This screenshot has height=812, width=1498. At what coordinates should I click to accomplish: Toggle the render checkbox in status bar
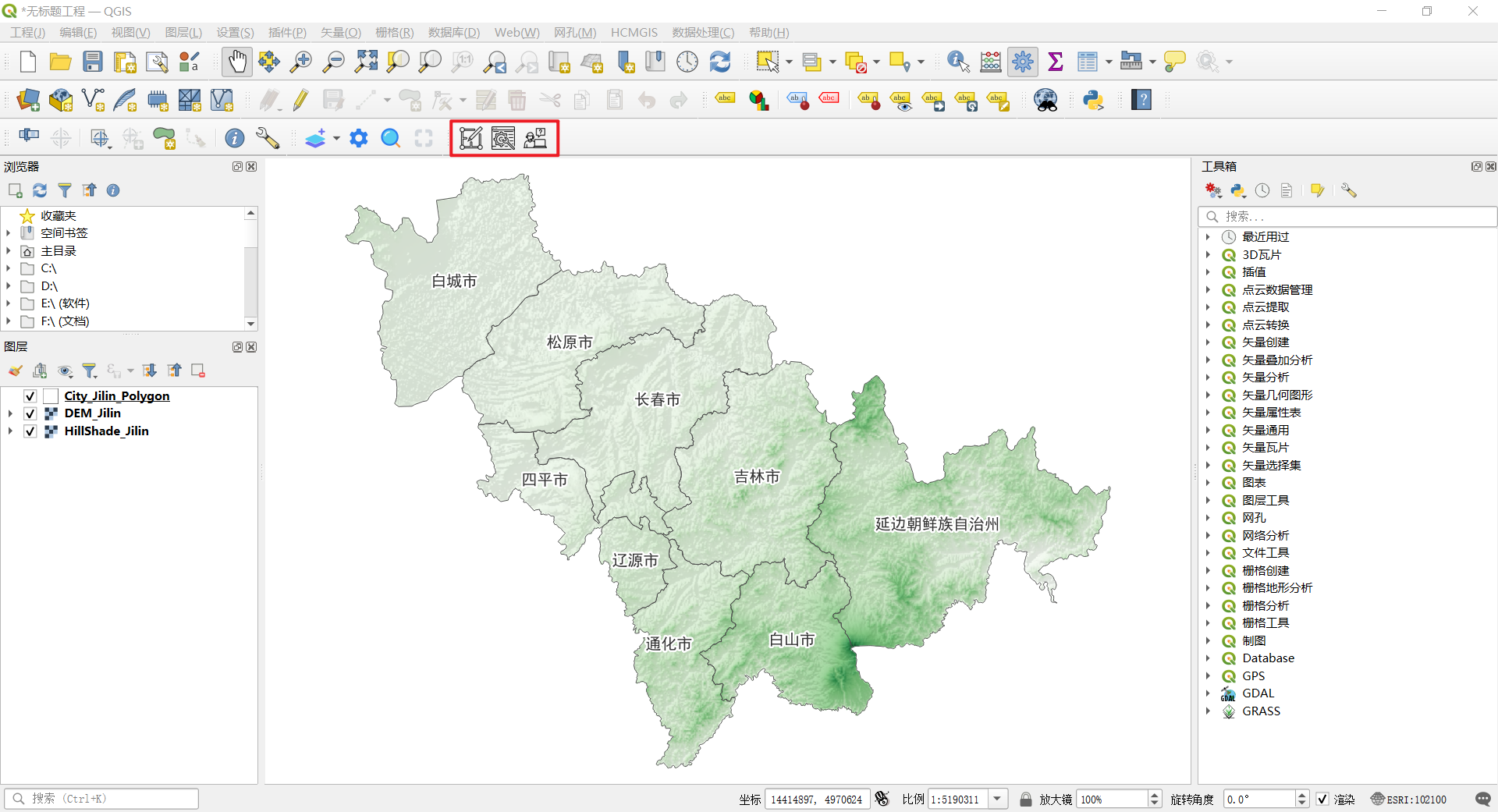tap(1322, 800)
